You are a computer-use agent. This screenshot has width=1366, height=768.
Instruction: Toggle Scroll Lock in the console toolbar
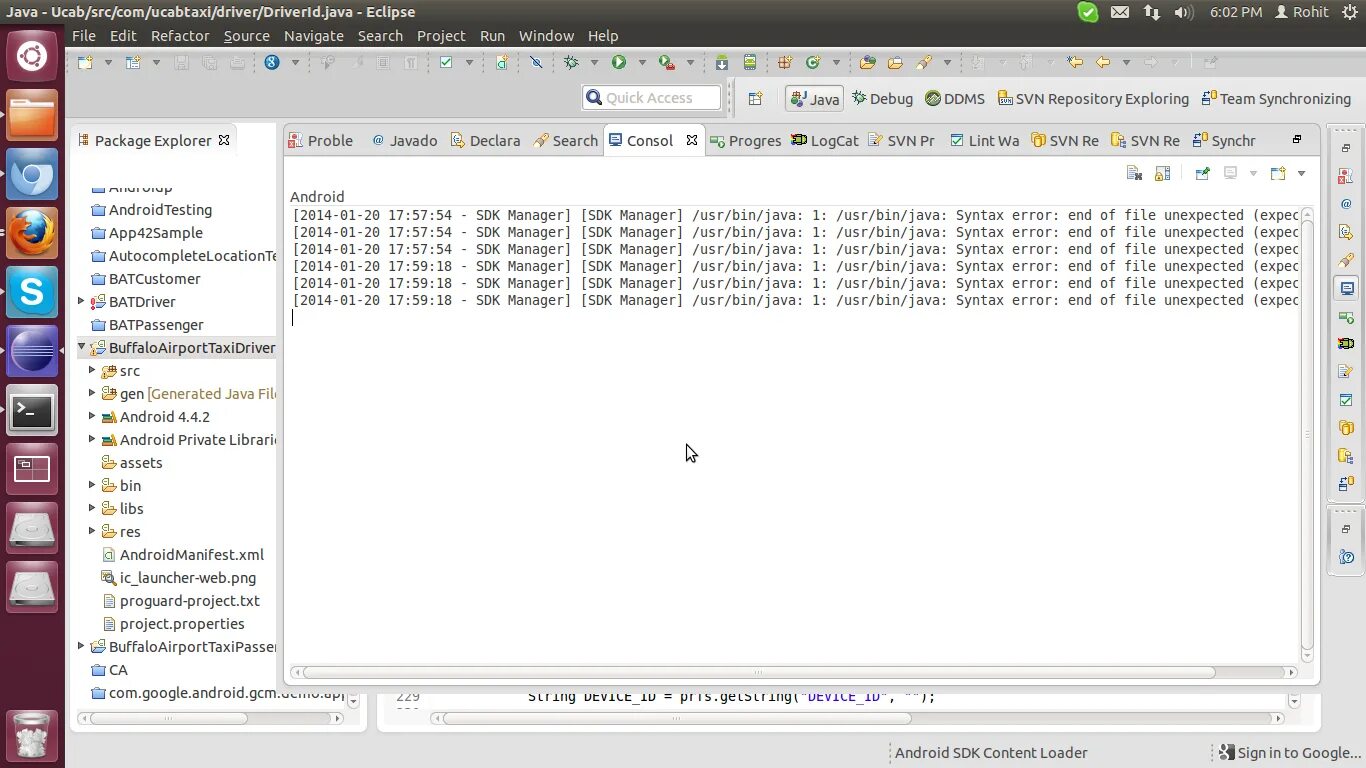click(1162, 173)
